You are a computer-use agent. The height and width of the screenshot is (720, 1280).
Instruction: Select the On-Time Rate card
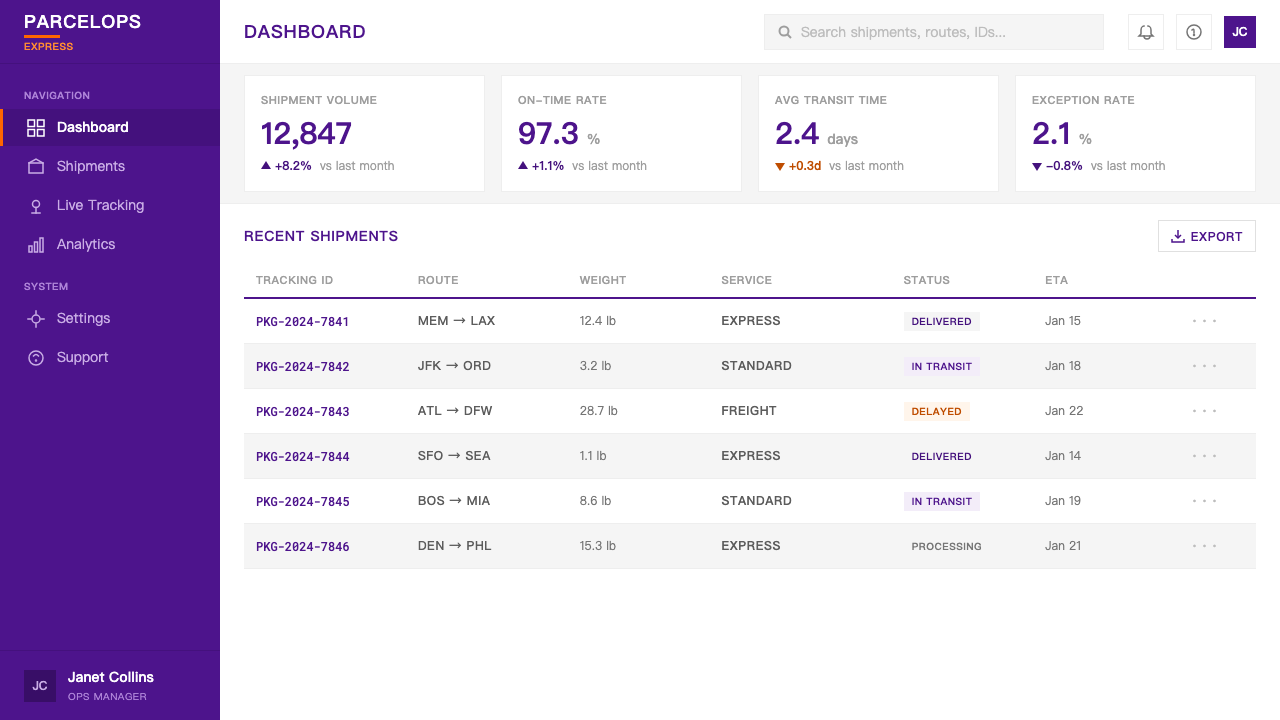pos(621,133)
